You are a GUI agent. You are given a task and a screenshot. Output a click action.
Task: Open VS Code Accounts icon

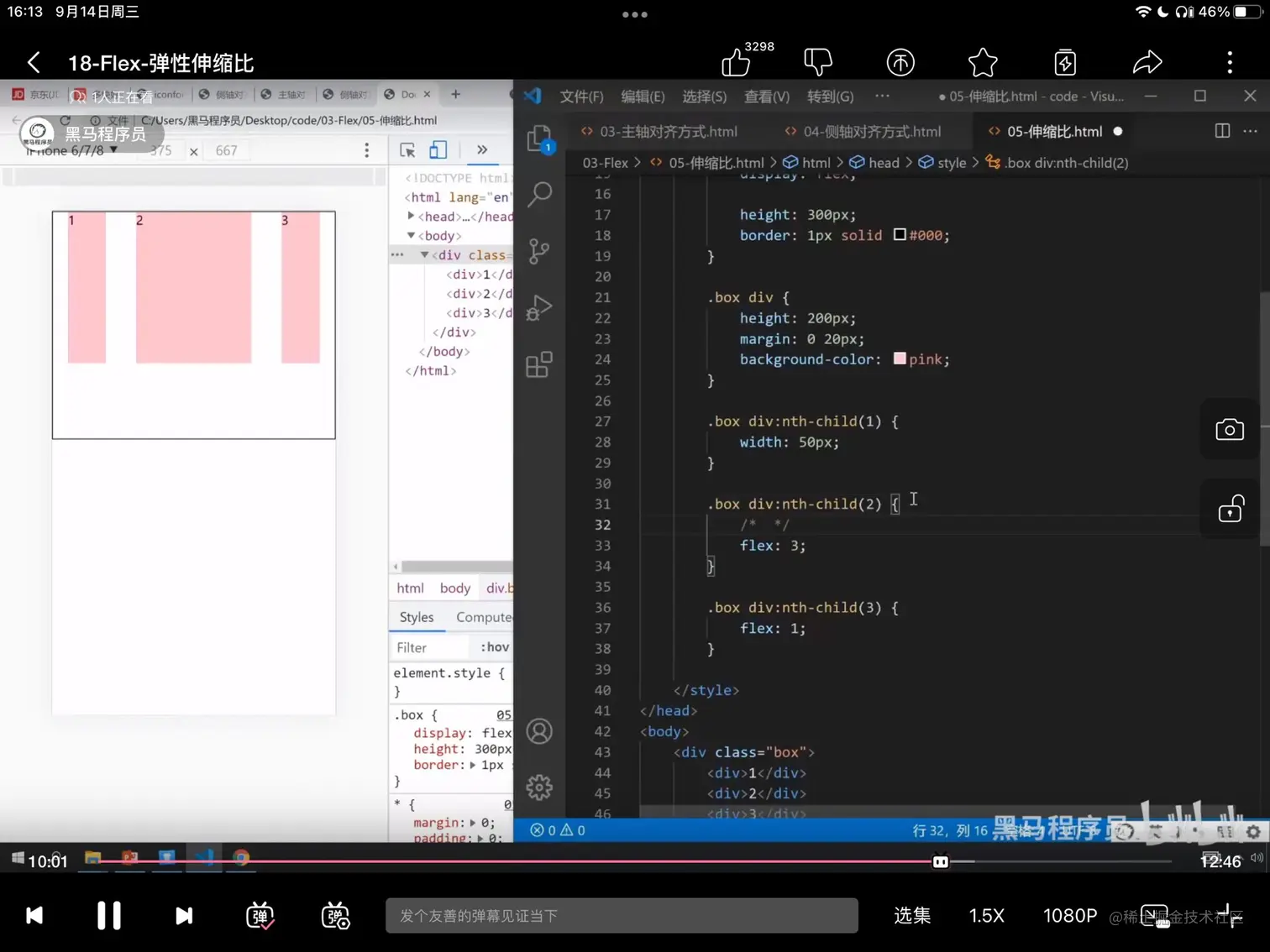[539, 731]
